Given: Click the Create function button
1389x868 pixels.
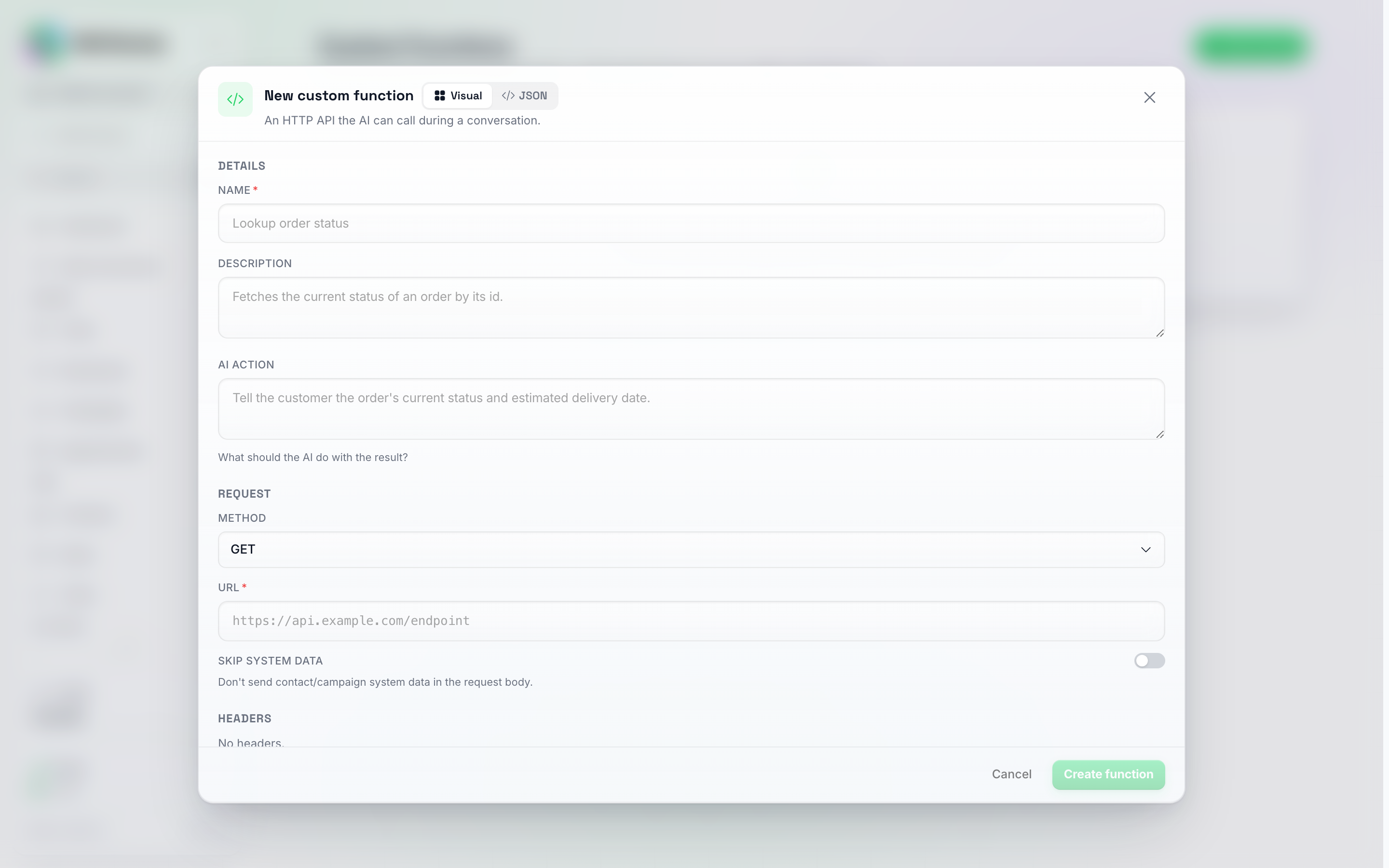Looking at the screenshot, I should [1108, 774].
